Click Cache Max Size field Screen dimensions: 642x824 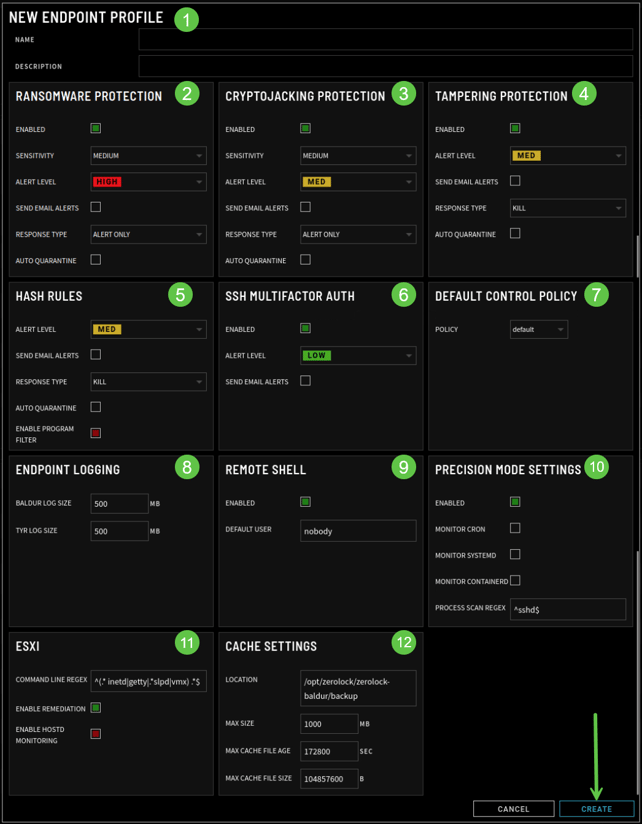click(x=329, y=724)
